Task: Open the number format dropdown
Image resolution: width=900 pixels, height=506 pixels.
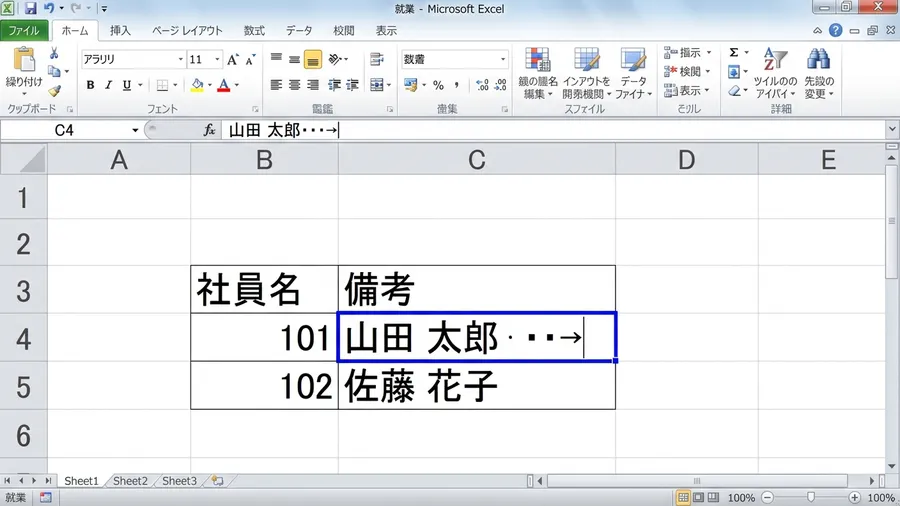Action: tap(503, 60)
